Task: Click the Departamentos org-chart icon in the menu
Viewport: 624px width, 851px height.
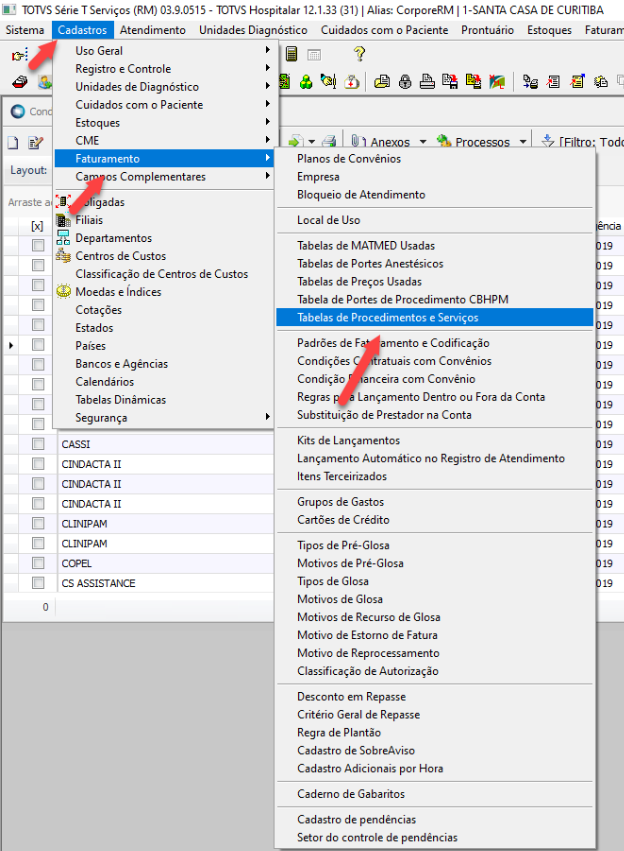Action: point(63,238)
